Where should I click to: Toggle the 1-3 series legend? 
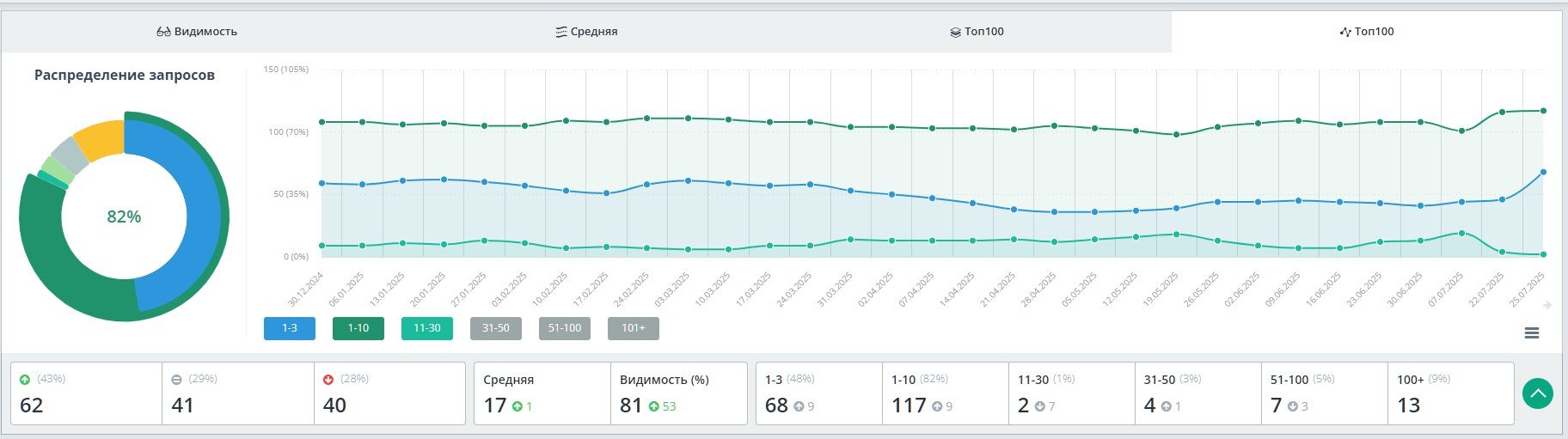pyautogui.click(x=290, y=328)
